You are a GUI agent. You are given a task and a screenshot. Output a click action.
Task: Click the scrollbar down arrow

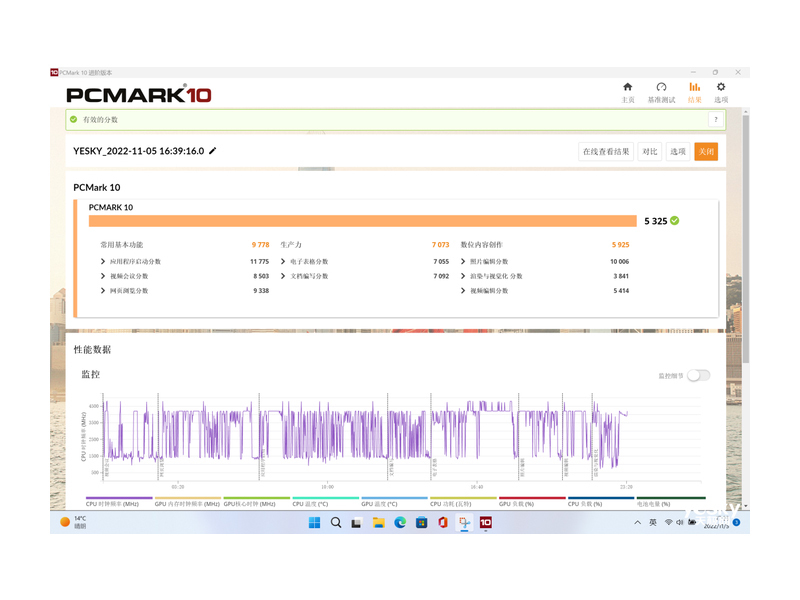745,506
